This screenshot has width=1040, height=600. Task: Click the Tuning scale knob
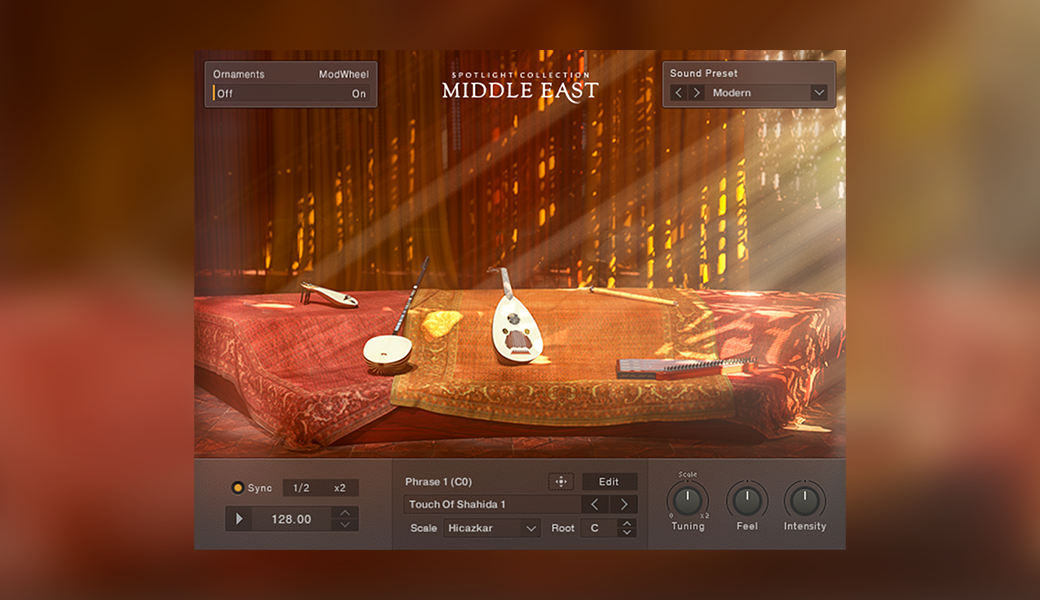[x=688, y=501]
